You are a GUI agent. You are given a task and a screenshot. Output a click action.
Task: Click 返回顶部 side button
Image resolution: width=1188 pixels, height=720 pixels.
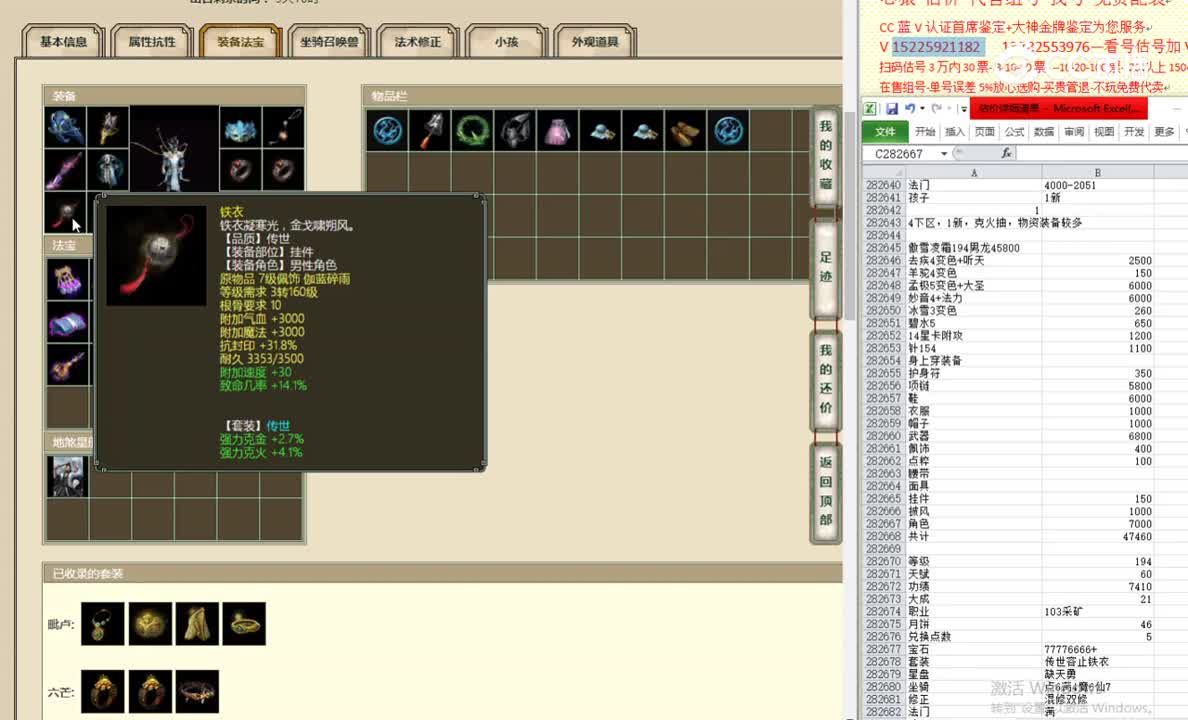point(825,491)
